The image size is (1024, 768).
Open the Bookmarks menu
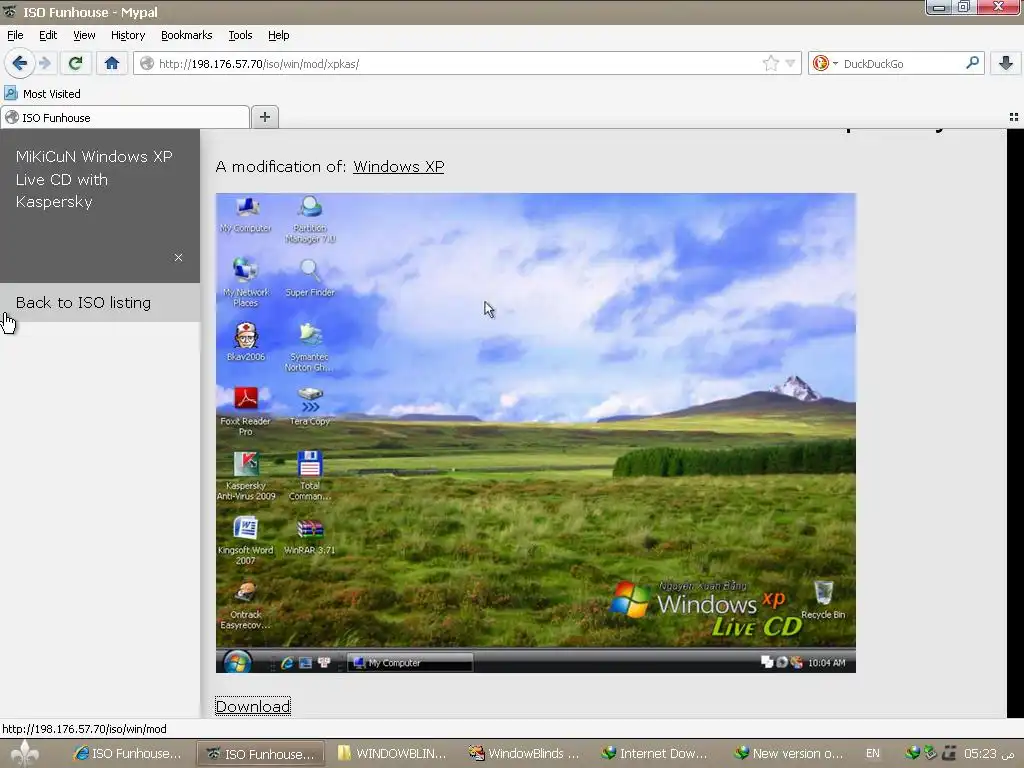pyautogui.click(x=186, y=35)
